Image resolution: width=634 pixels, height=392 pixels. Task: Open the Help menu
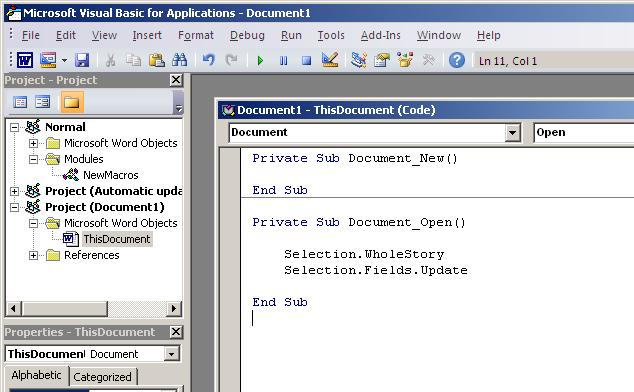click(488, 36)
